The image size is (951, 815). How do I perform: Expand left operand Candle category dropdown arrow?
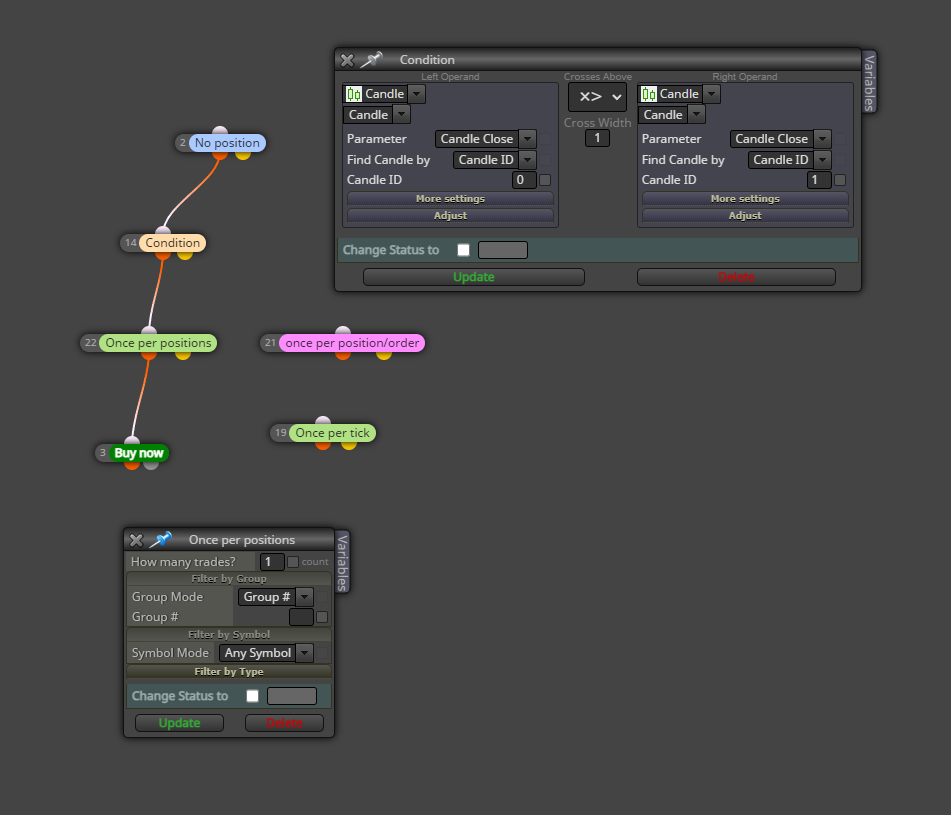point(416,94)
